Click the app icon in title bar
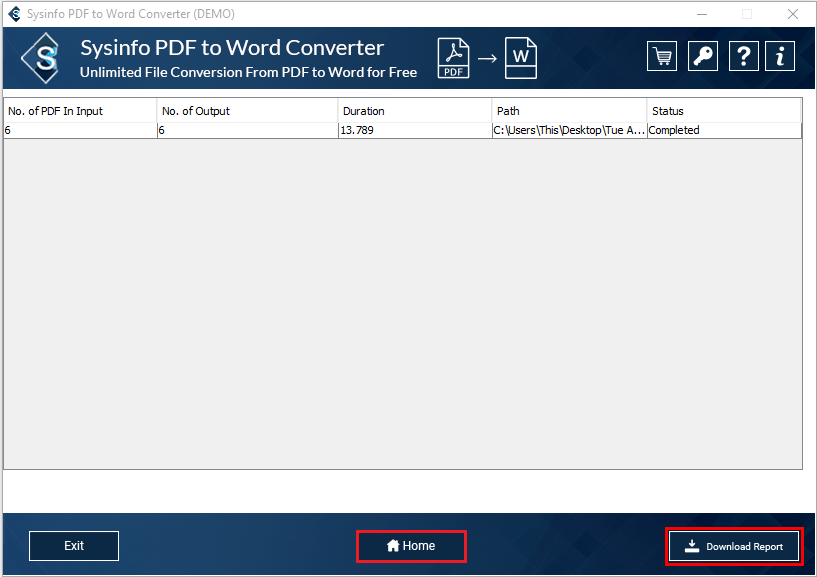 (14, 14)
